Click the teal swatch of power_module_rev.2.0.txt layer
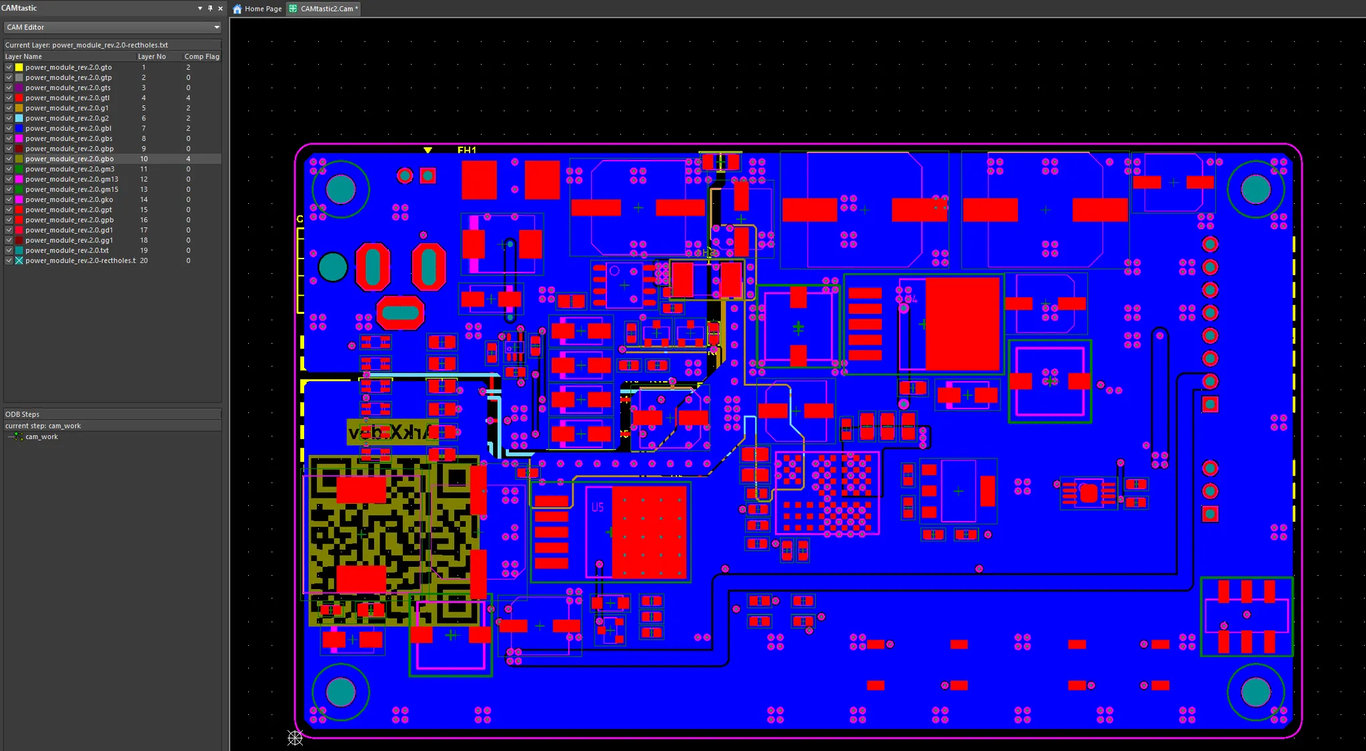This screenshot has width=1366, height=751. (19, 250)
